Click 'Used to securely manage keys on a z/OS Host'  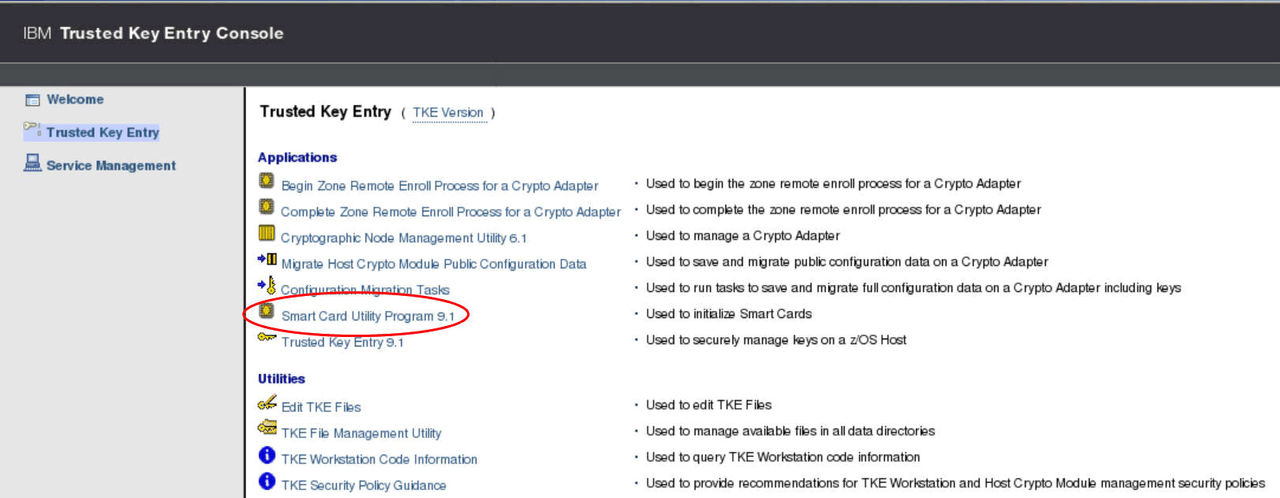776,340
